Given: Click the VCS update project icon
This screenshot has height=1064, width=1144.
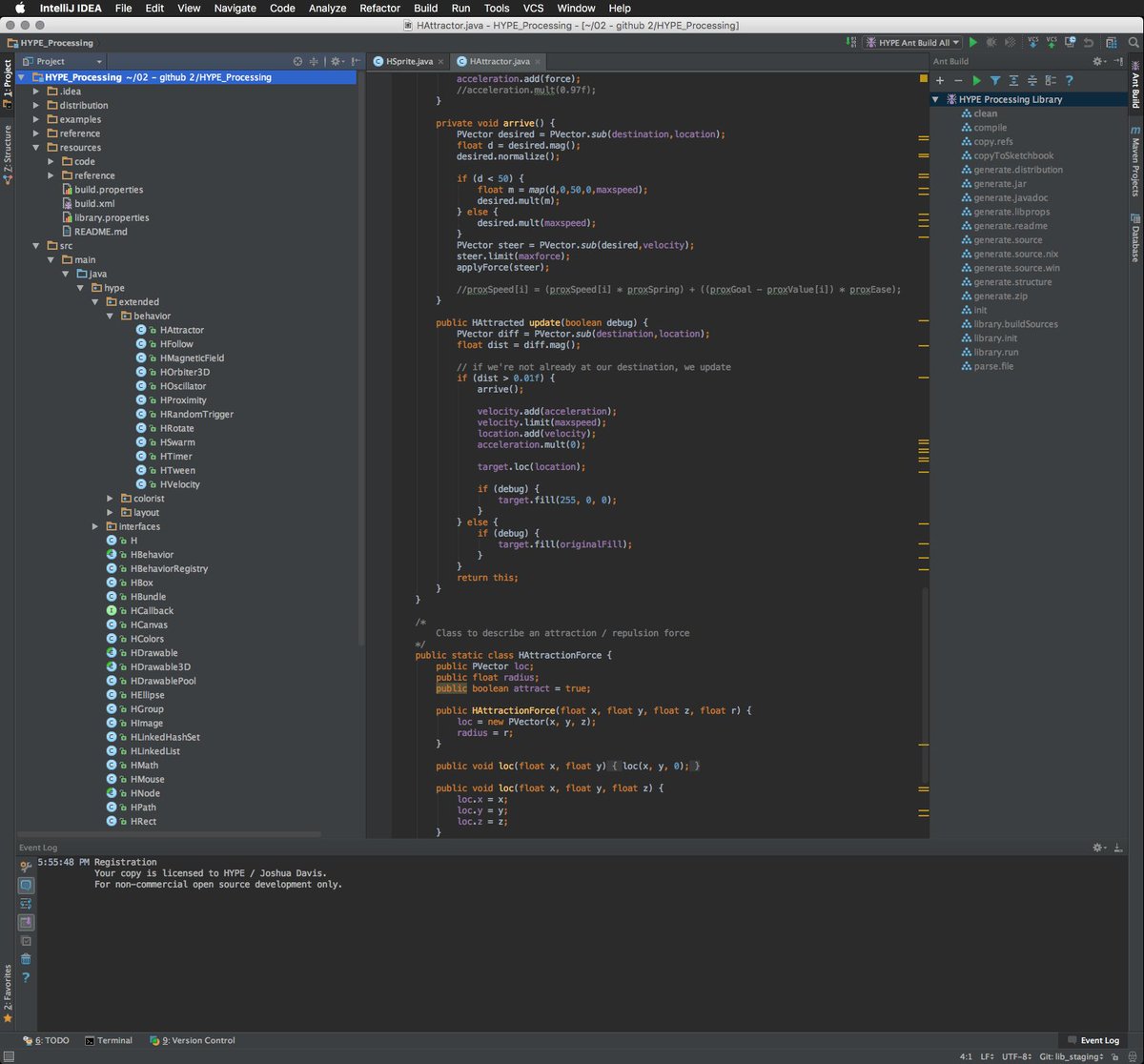Looking at the screenshot, I should 1032,43.
